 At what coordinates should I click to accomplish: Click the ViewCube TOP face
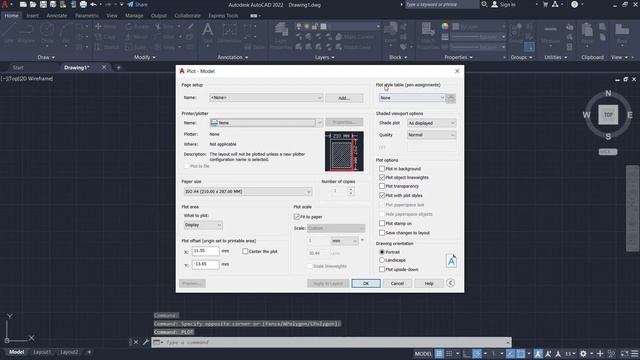click(608, 115)
